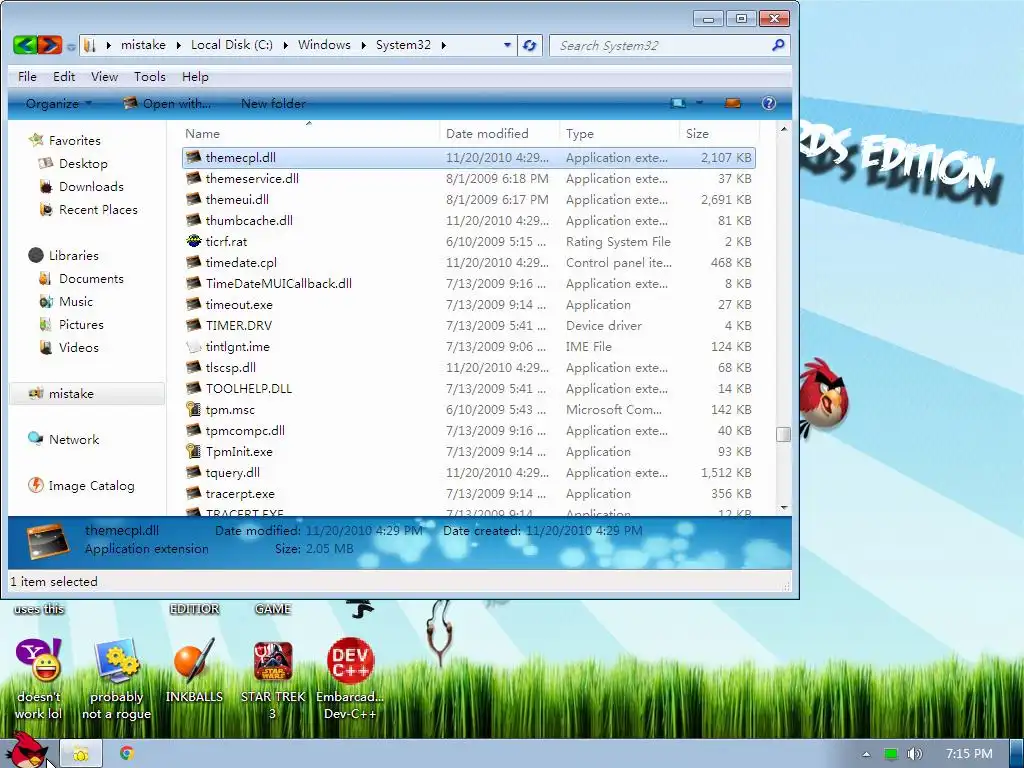Open the views options dropdown arrow
The image size is (1024, 768).
(x=699, y=103)
